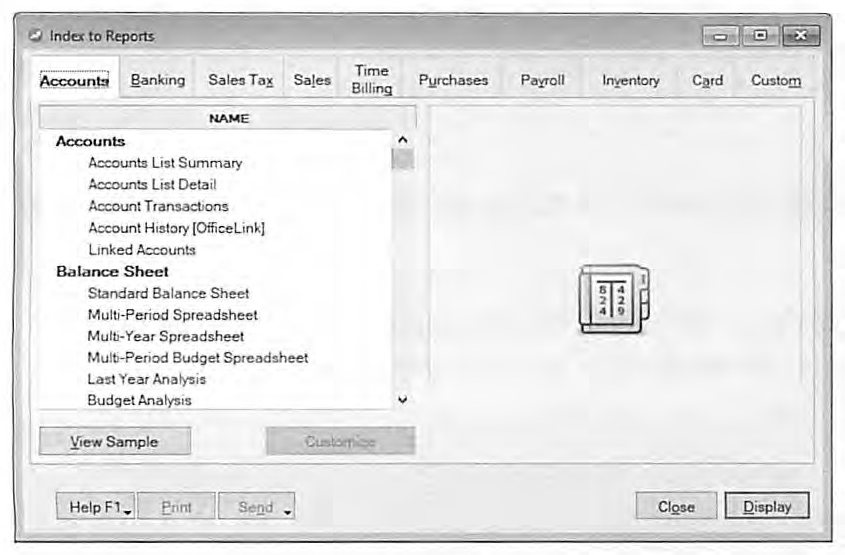Open the Help F1 dropdown arrow
Image resolution: width=845 pixels, height=555 pixels.
coord(128,512)
